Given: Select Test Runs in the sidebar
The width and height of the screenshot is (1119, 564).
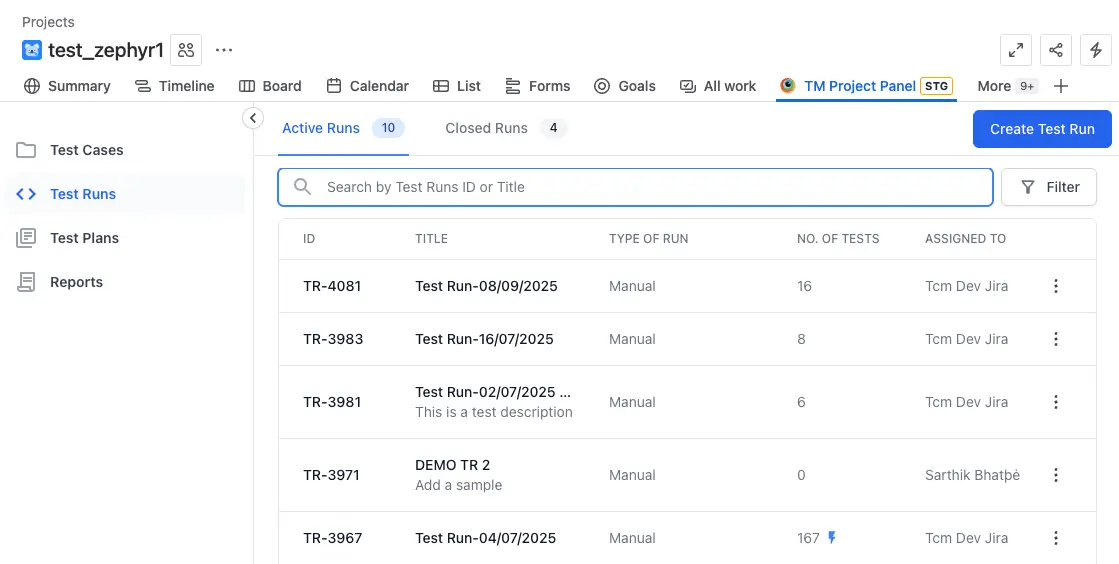Looking at the screenshot, I should coord(125,194).
